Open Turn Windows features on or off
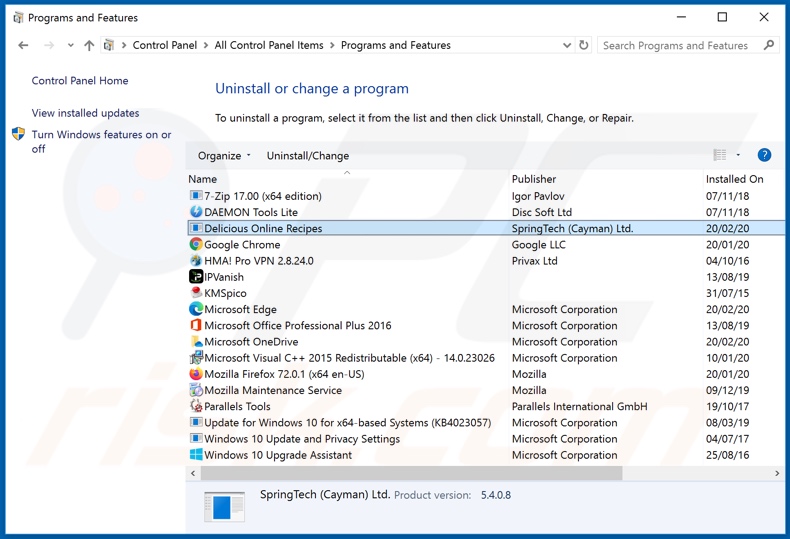The width and height of the screenshot is (790, 539). pyautogui.click(x=101, y=141)
